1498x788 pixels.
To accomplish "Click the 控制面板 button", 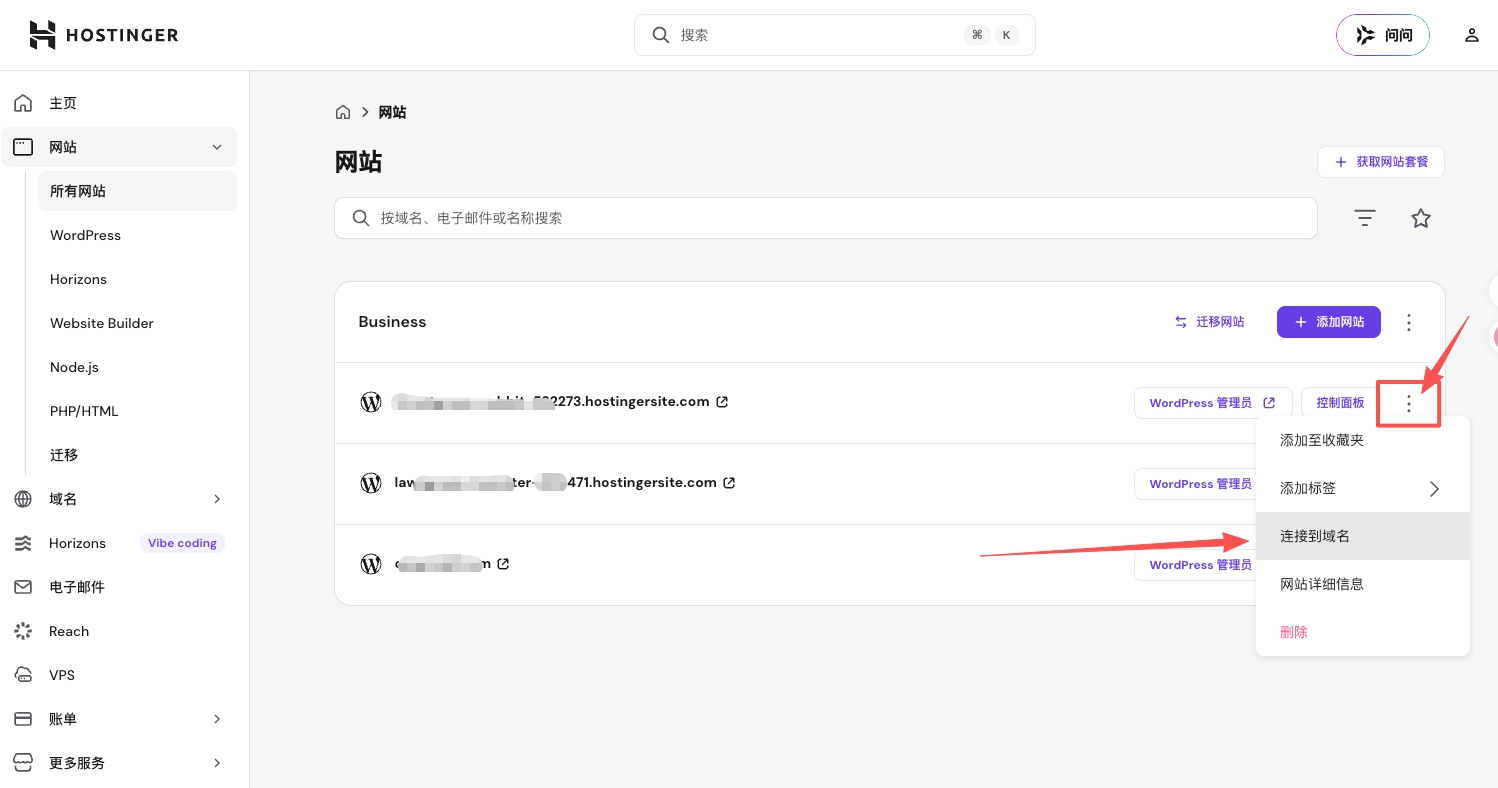I will point(1341,403).
